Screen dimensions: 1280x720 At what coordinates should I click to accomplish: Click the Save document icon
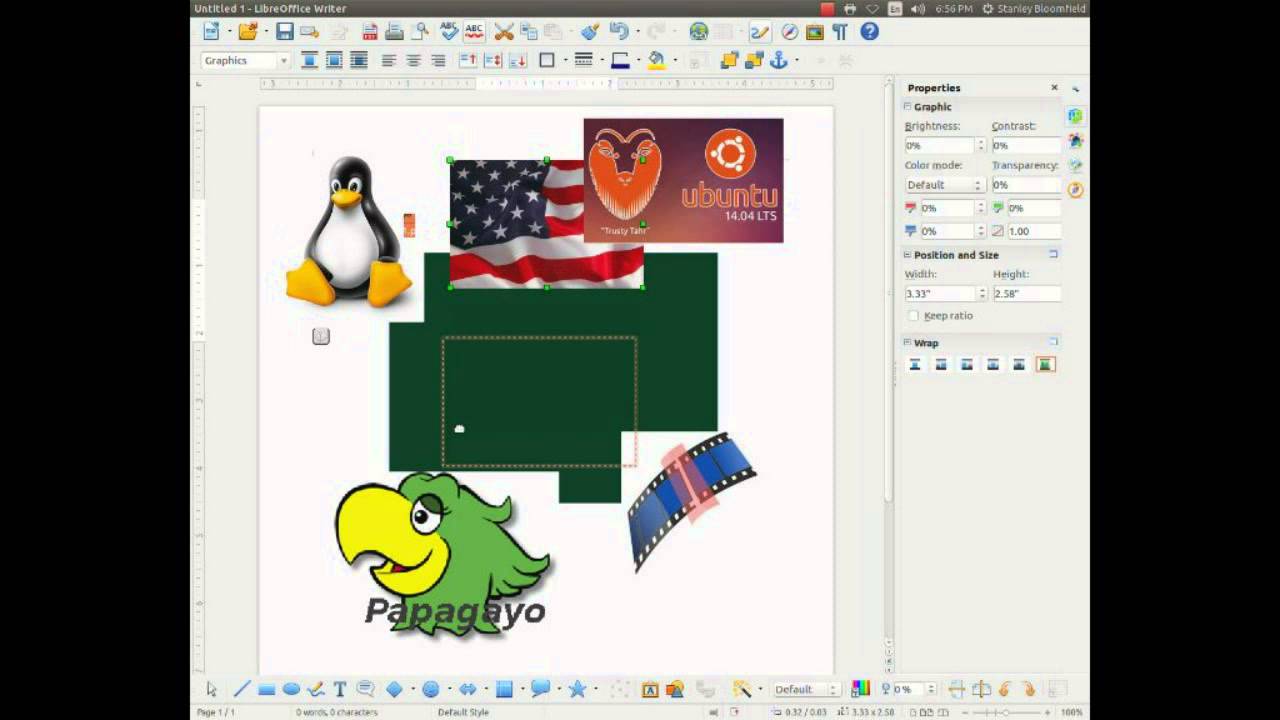tap(285, 32)
